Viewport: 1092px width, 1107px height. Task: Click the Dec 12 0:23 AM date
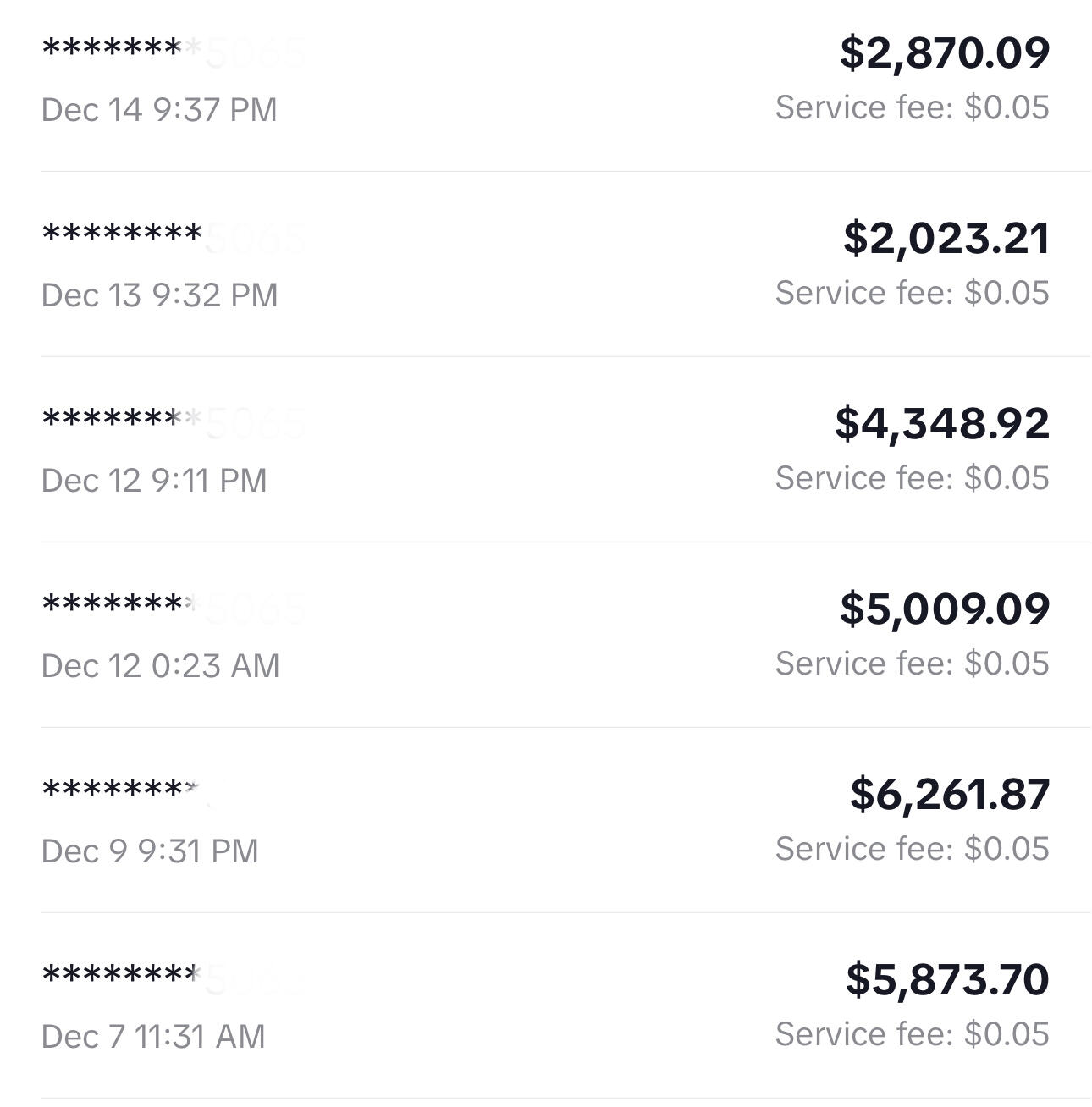pos(160,666)
